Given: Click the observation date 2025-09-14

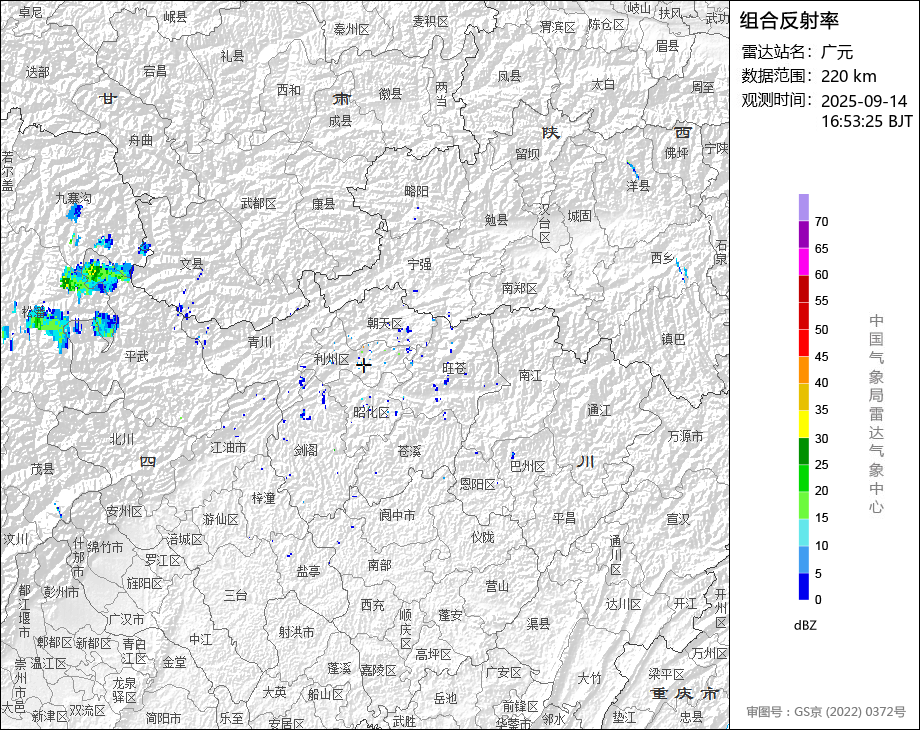Looking at the screenshot, I should tap(864, 101).
